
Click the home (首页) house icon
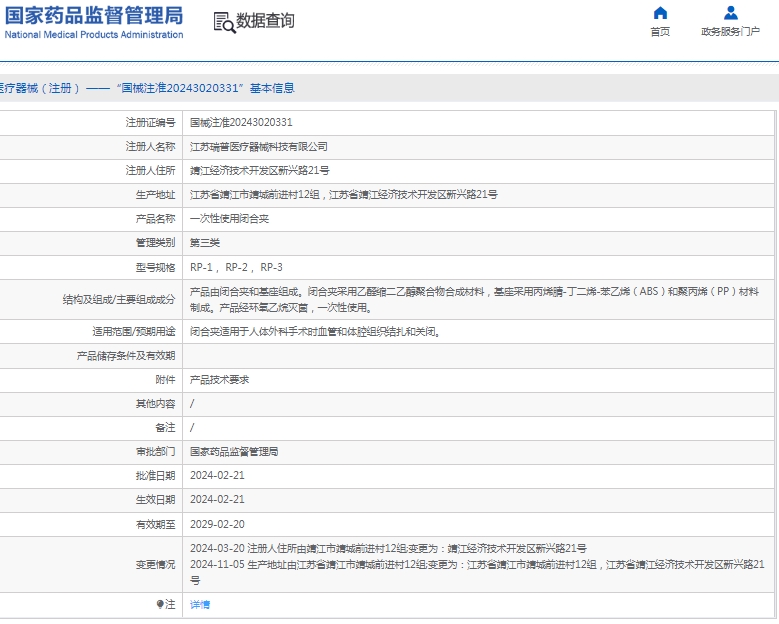pyautogui.click(x=660, y=12)
